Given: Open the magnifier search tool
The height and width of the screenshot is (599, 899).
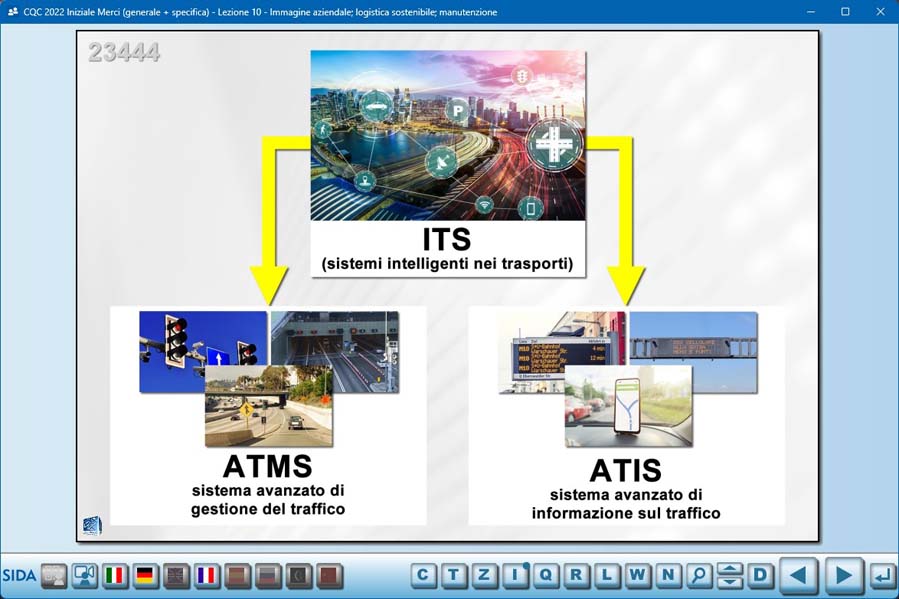Looking at the screenshot, I should 699,575.
